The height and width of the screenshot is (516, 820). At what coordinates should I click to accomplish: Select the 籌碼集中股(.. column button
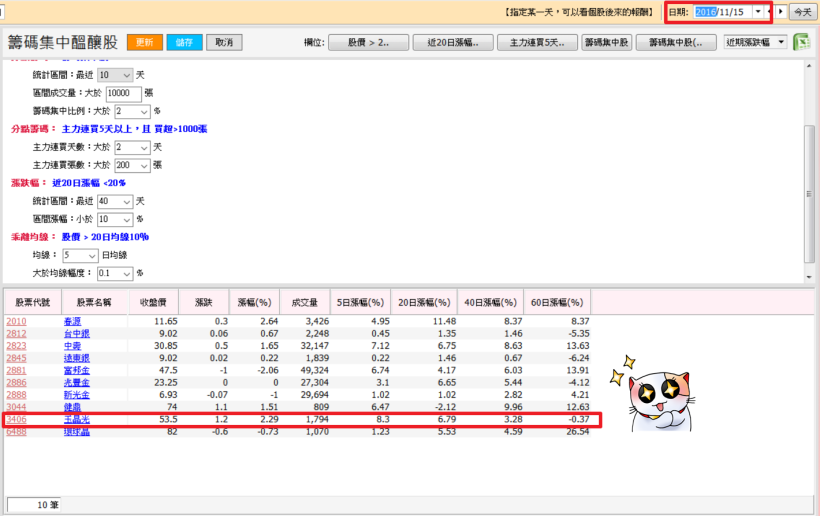coord(676,42)
